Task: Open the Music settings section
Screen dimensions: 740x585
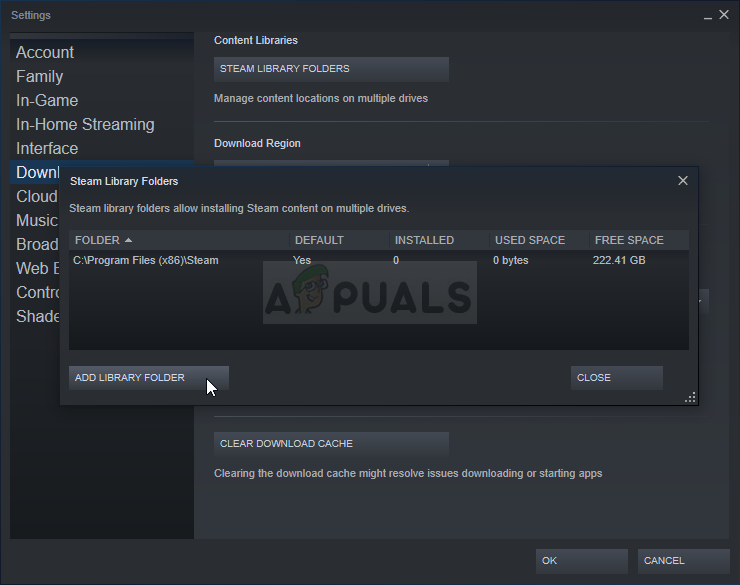Action: click(37, 221)
